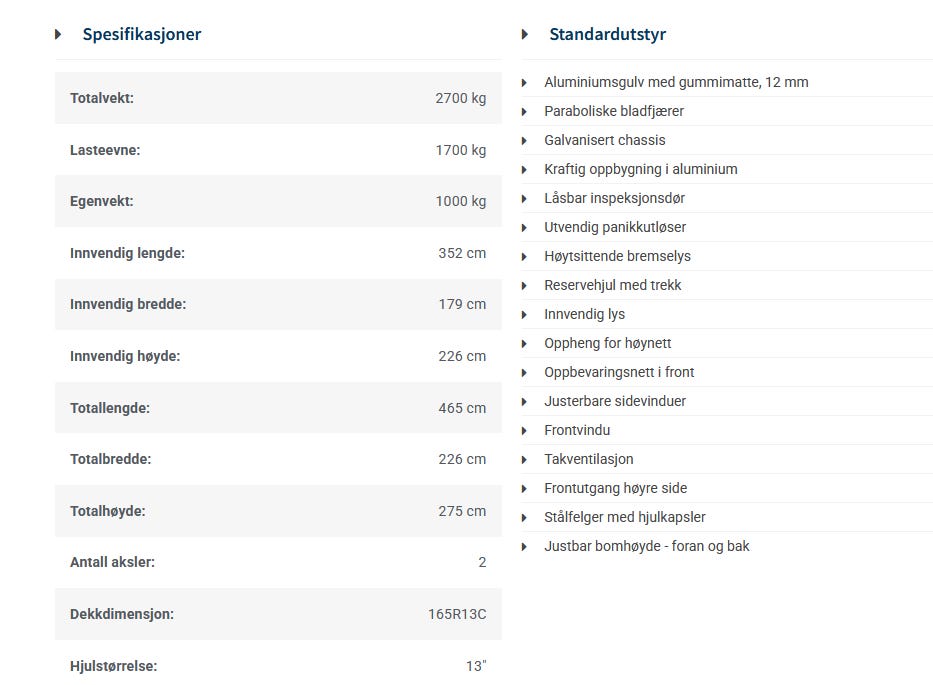Click the Frontvindu item
The image size is (933, 685).
click(x=577, y=431)
